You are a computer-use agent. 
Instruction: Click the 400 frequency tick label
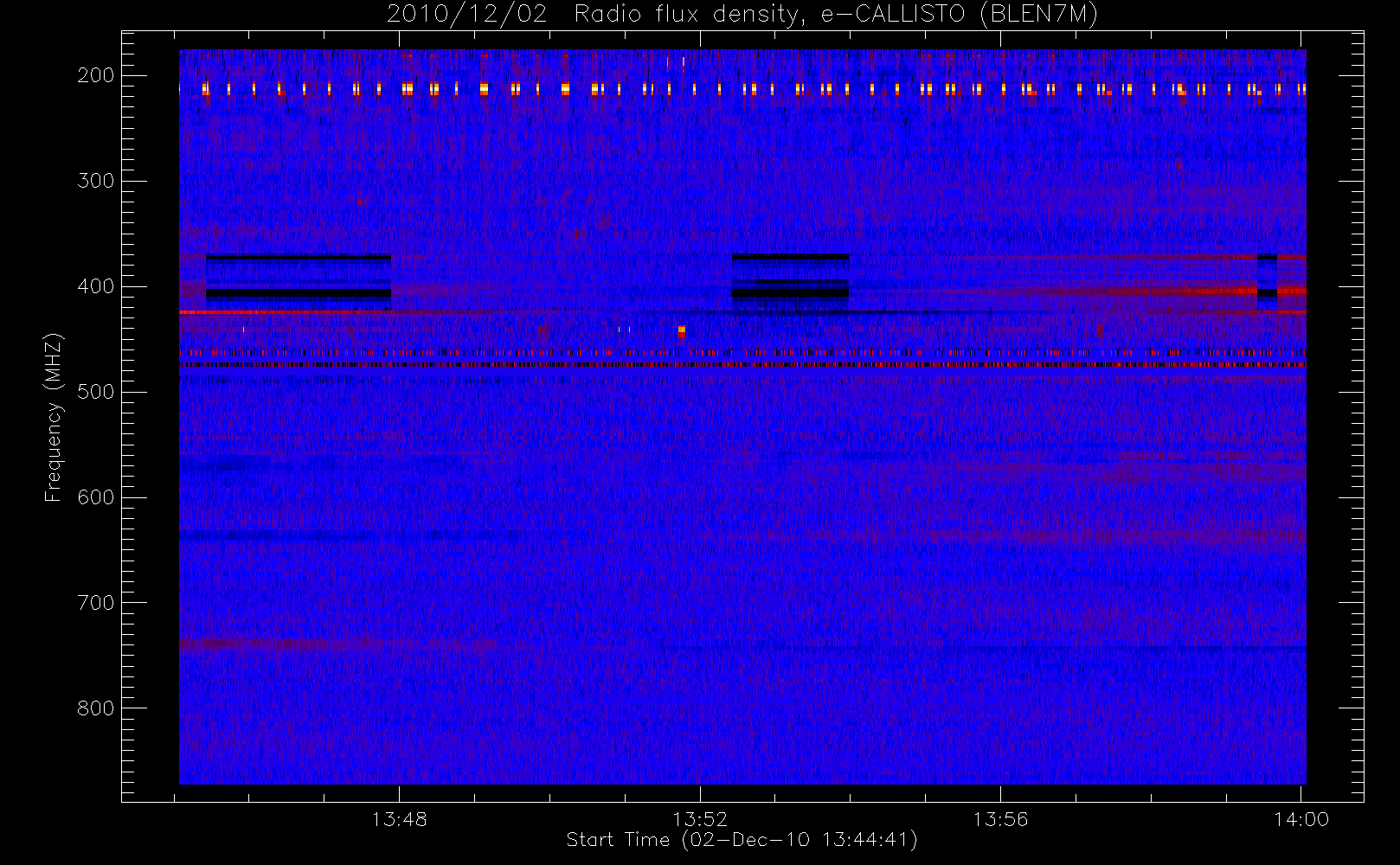(x=96, y=286)
